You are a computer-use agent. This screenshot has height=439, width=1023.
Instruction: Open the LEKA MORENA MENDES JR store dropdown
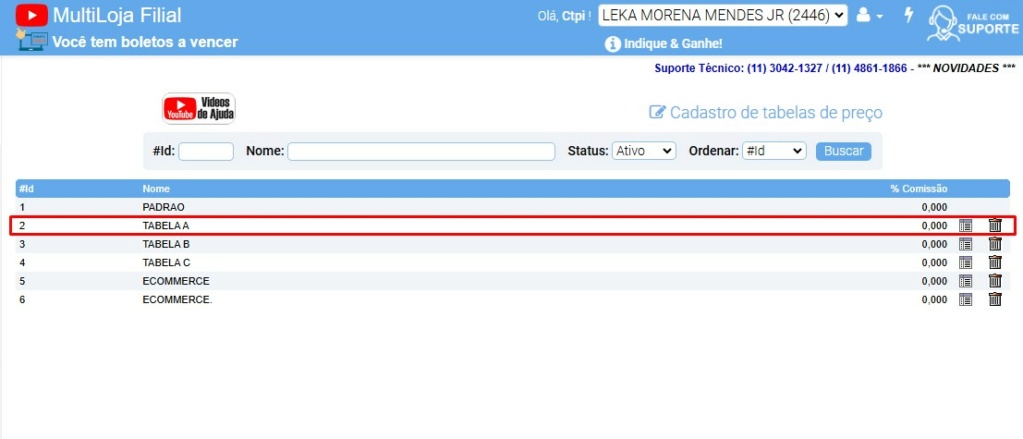click(x=723, y=15)
